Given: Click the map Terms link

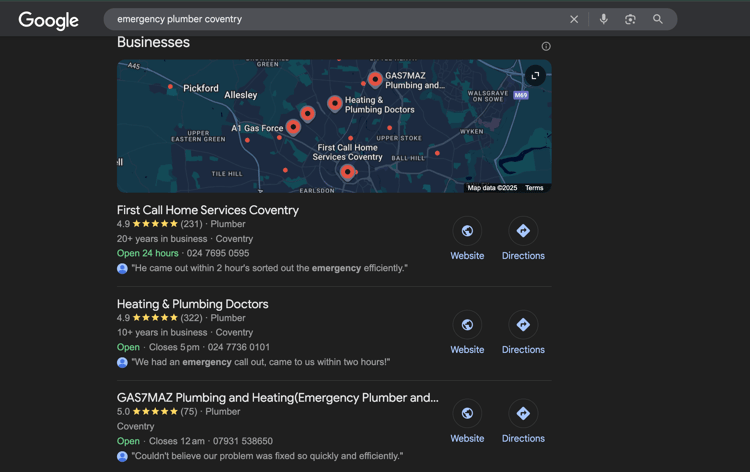Looking at the screenshot, I should click(534, 188).
